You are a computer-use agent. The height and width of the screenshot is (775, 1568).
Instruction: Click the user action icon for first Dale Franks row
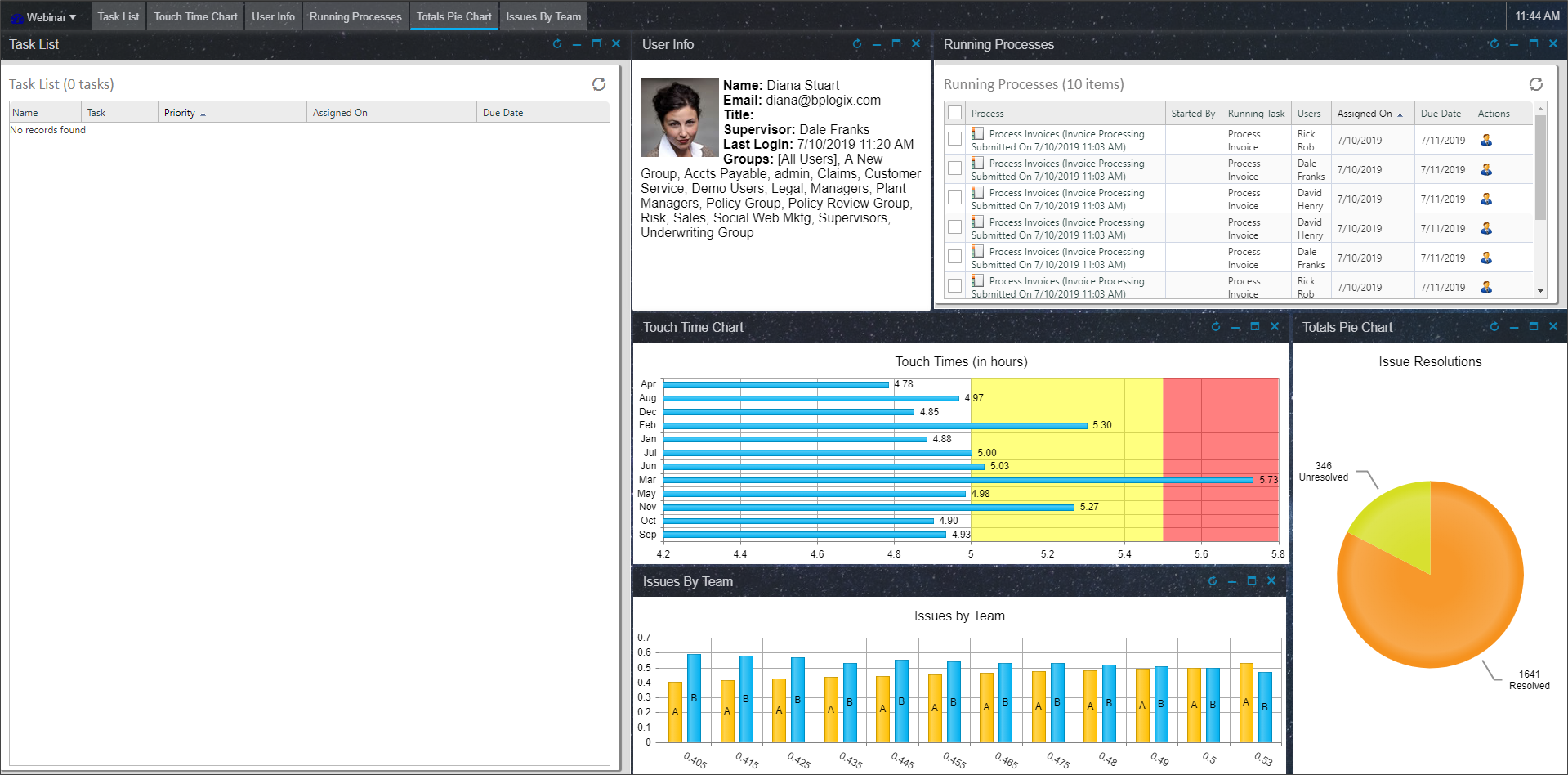tap(1485, 170)
